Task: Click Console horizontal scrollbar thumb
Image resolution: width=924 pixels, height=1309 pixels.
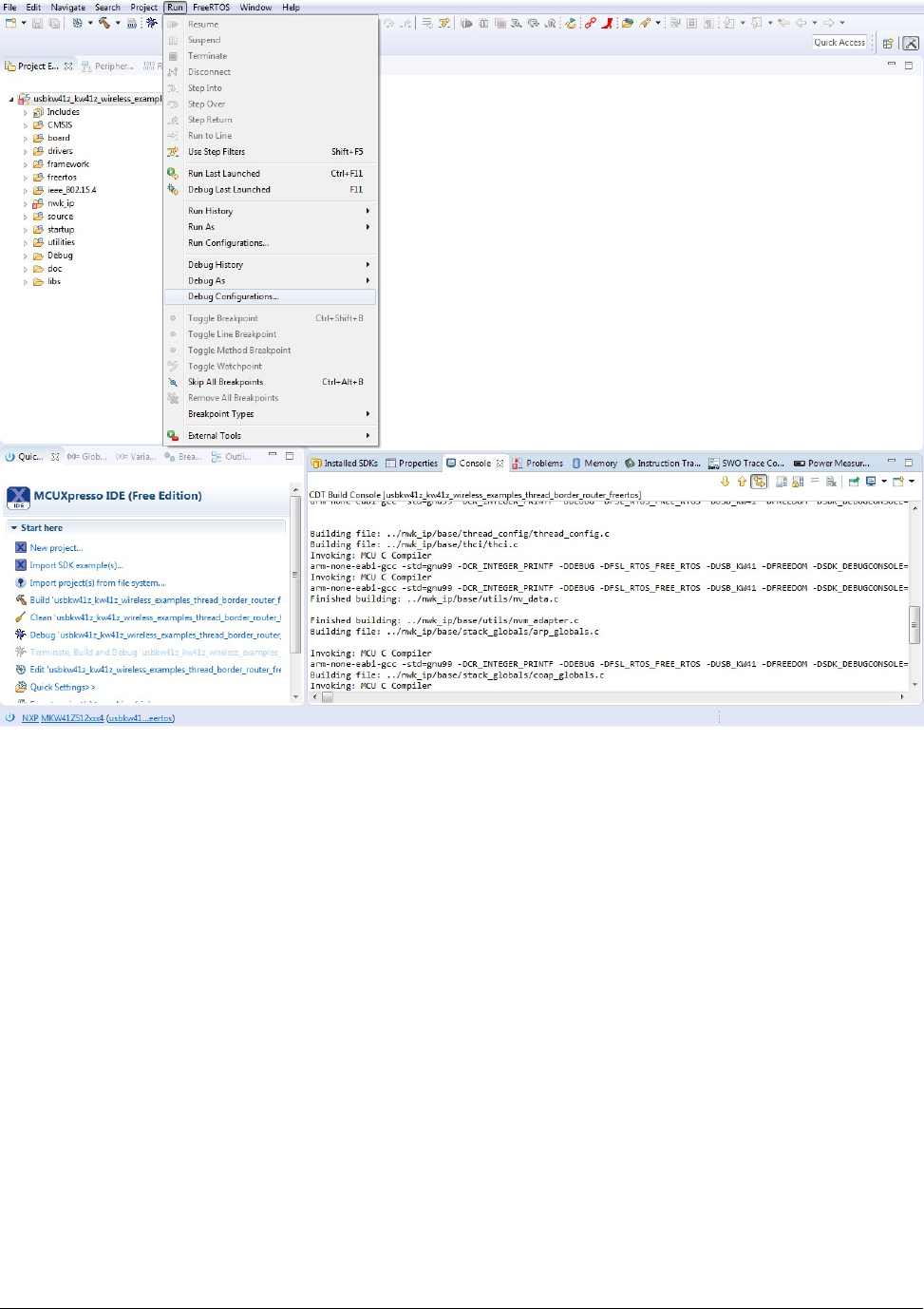Action: (327, 697)
